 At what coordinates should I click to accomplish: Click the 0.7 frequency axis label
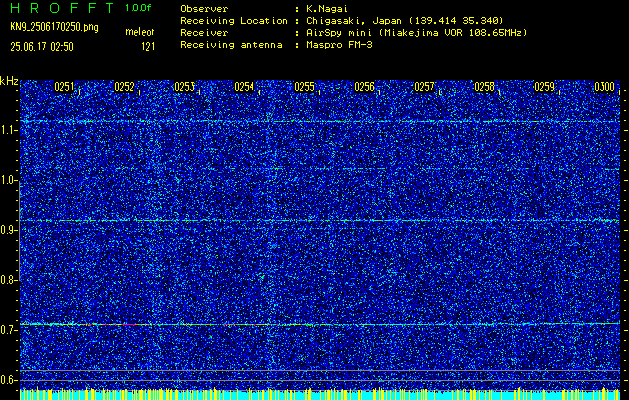coord(8,330)
